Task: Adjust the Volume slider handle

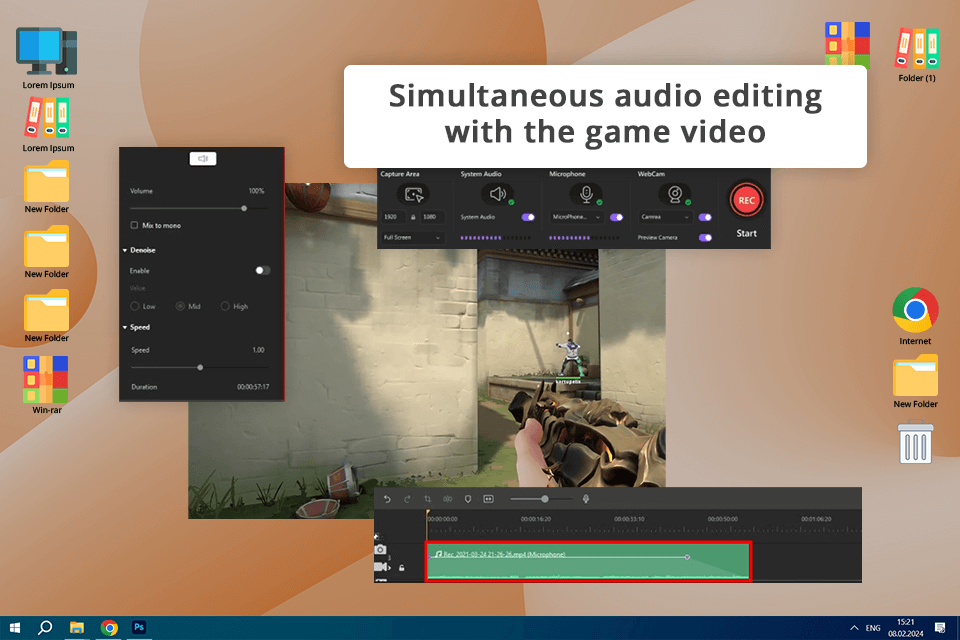Action: [x=244, y=208]
